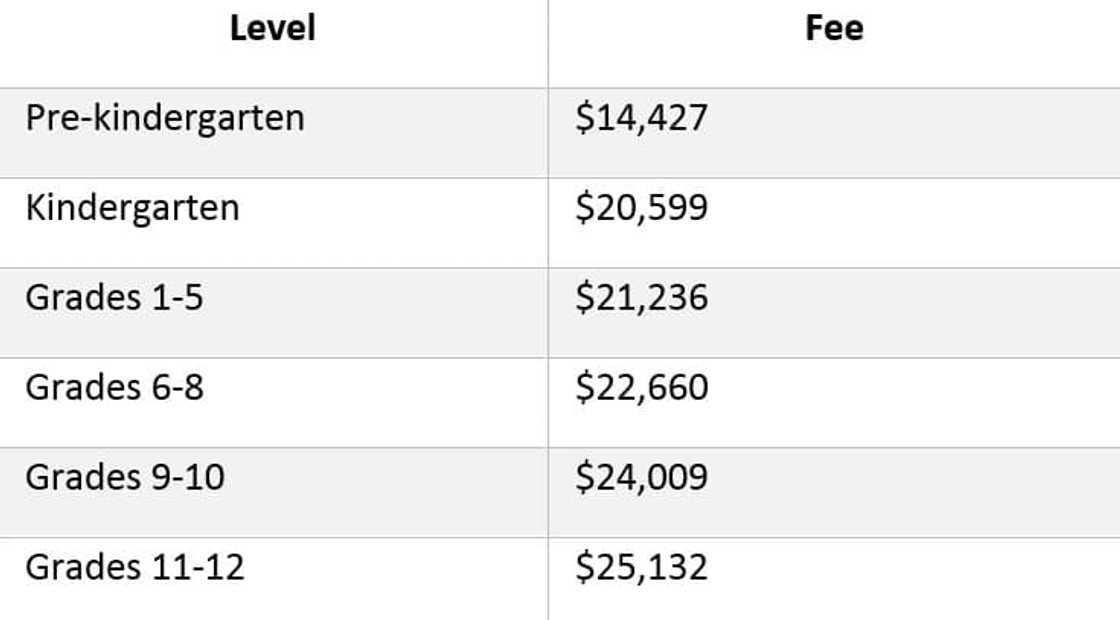Click the dollar sign before 25,132
Image resolution: width=1120 pixels, height=620 pixels.
[584, 568]
